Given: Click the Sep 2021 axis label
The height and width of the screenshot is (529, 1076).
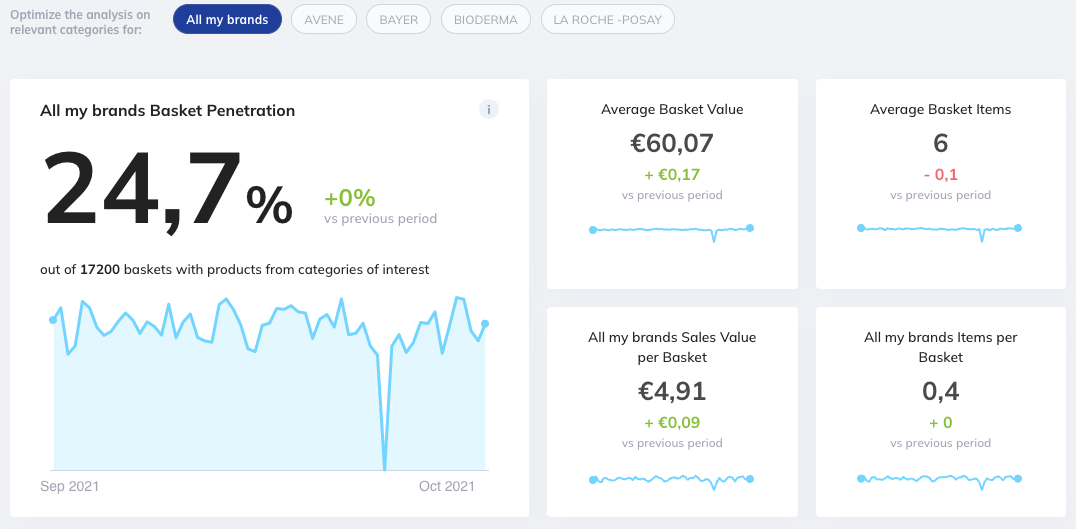Looking at the screenshot, I should [x=69, y=486].
